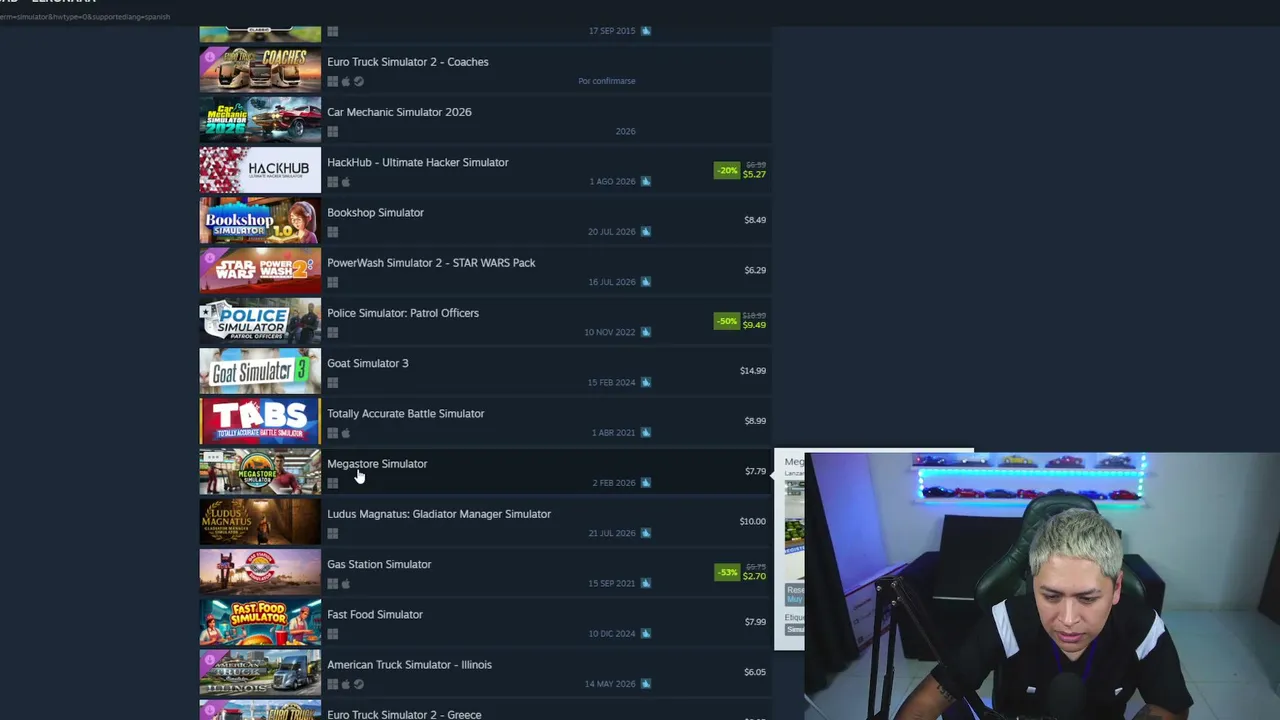Click the HackHub capsule thumbnail
The height and width of the screenshot is (720, 1280).
coord(260,170)
